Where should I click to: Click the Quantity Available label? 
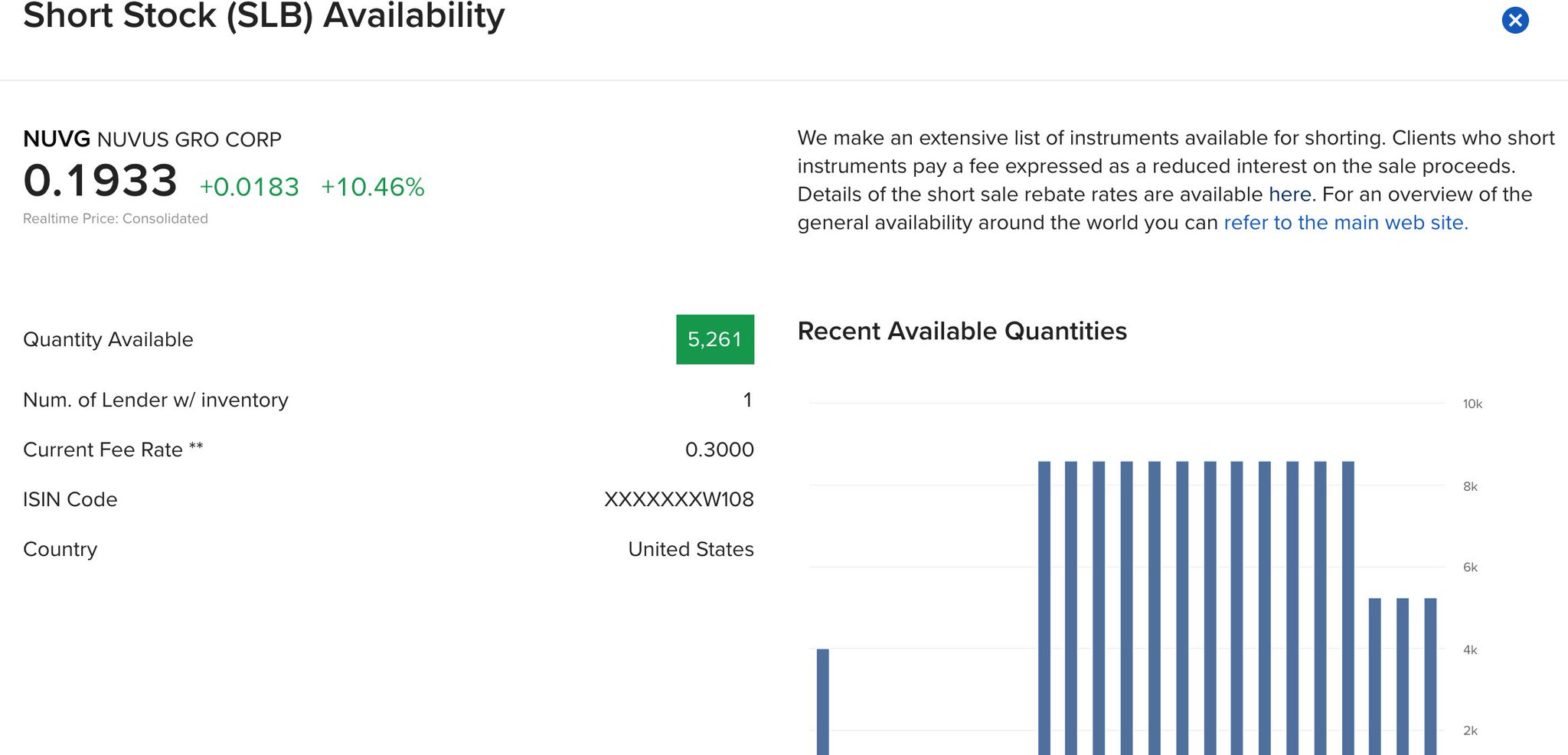pos(108,339)
